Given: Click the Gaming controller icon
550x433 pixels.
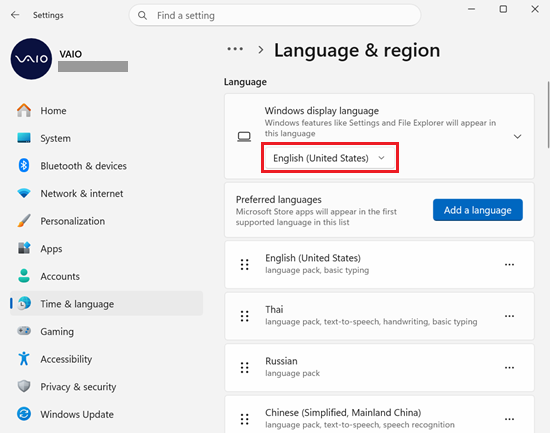Looking at the screenshot, I should tap(24, 331).
